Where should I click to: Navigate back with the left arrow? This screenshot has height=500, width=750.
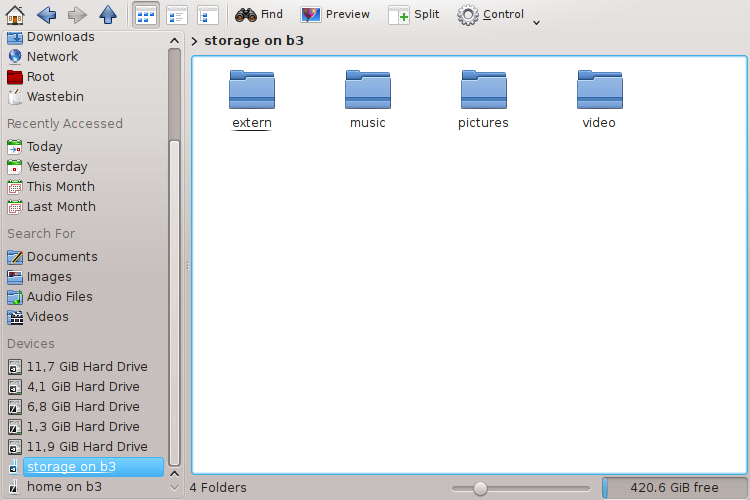pos(46,14)
